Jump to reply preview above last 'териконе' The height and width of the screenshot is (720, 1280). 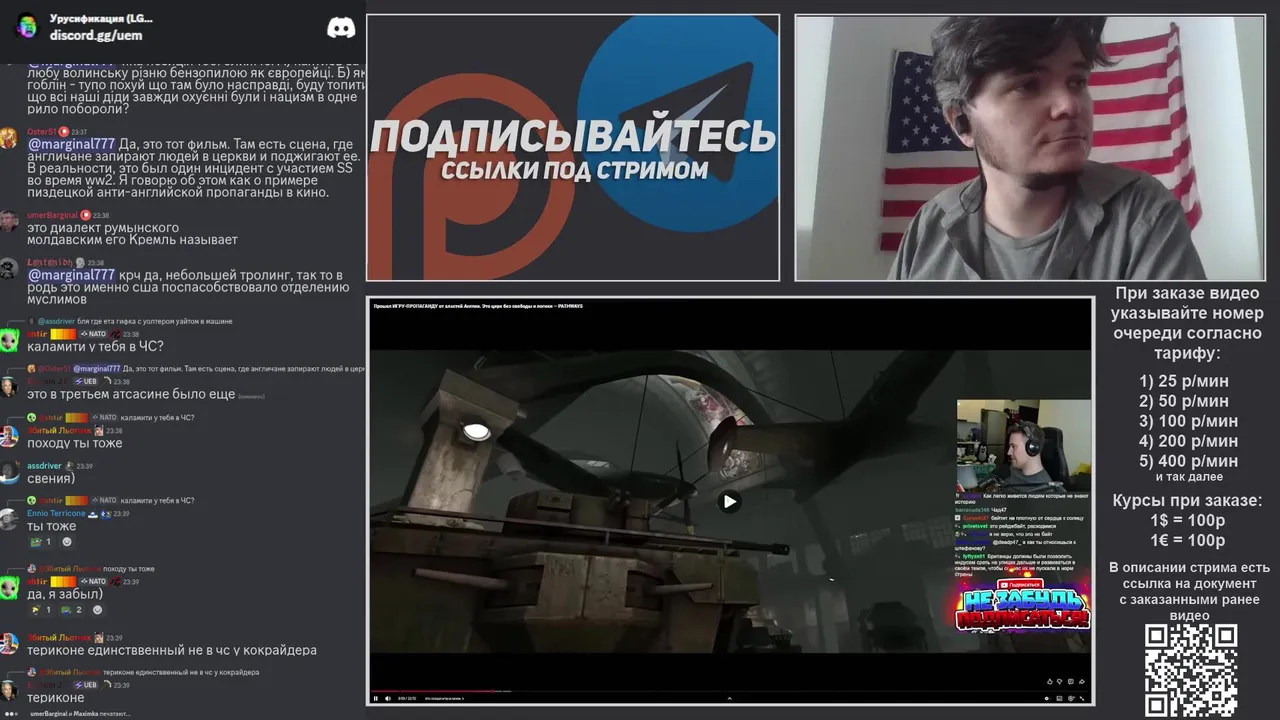[143, 672]
